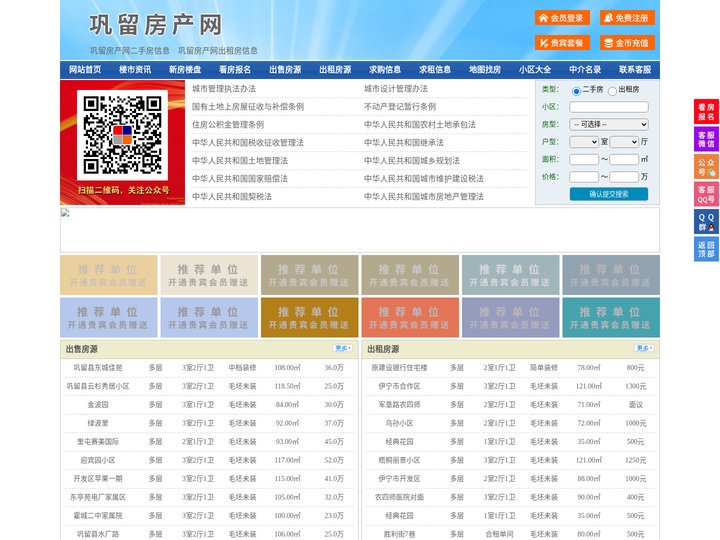Go to 网站首页 in navigation bar

pos(85,70)
